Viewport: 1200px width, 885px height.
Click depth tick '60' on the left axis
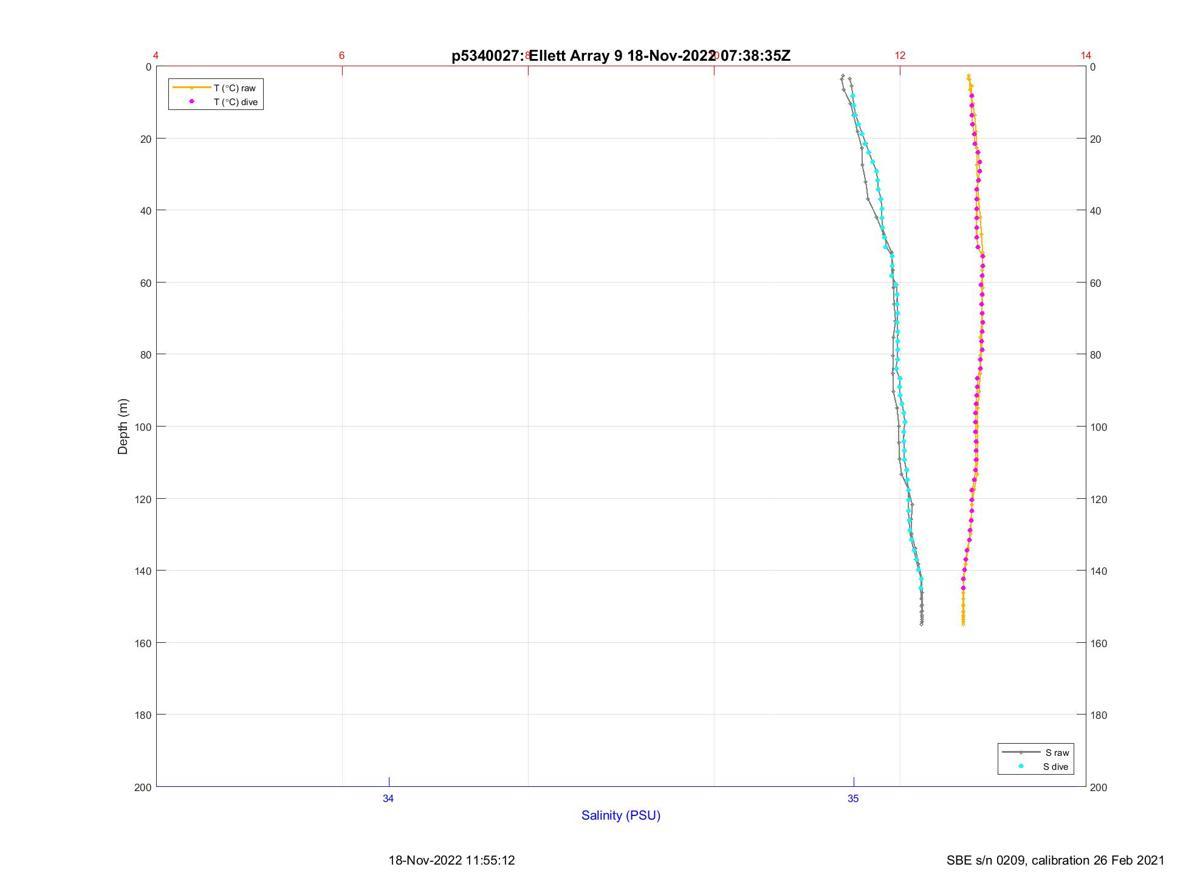[145, 283]
